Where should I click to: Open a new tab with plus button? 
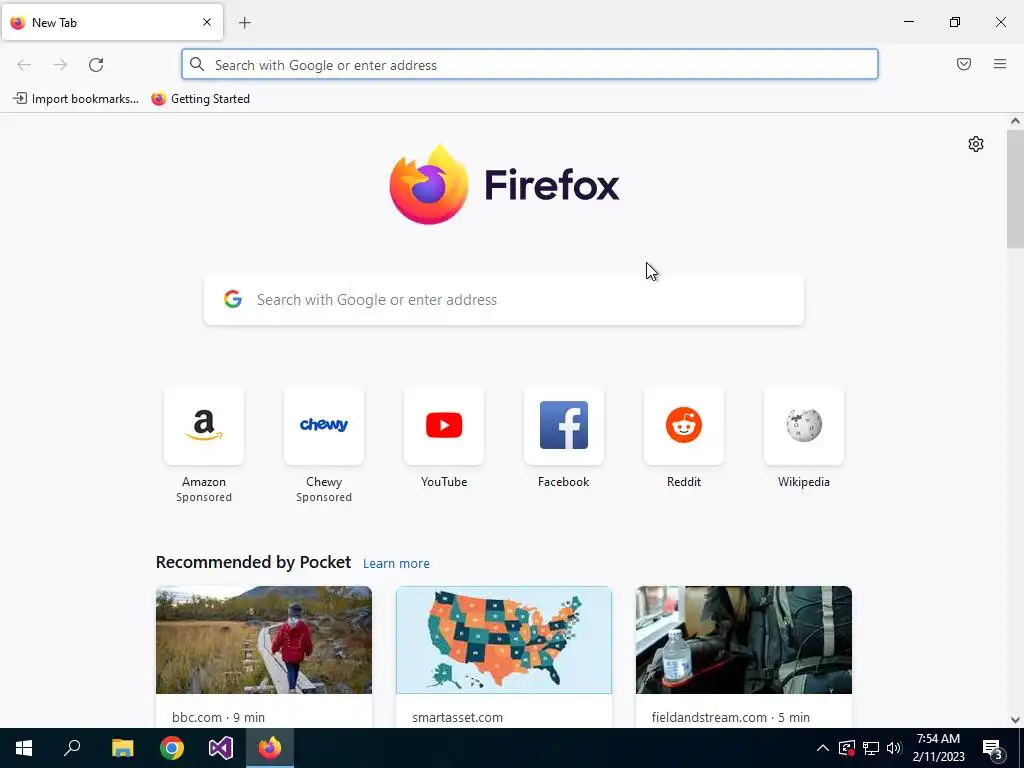pyautogui.click(x=245, y=23)
